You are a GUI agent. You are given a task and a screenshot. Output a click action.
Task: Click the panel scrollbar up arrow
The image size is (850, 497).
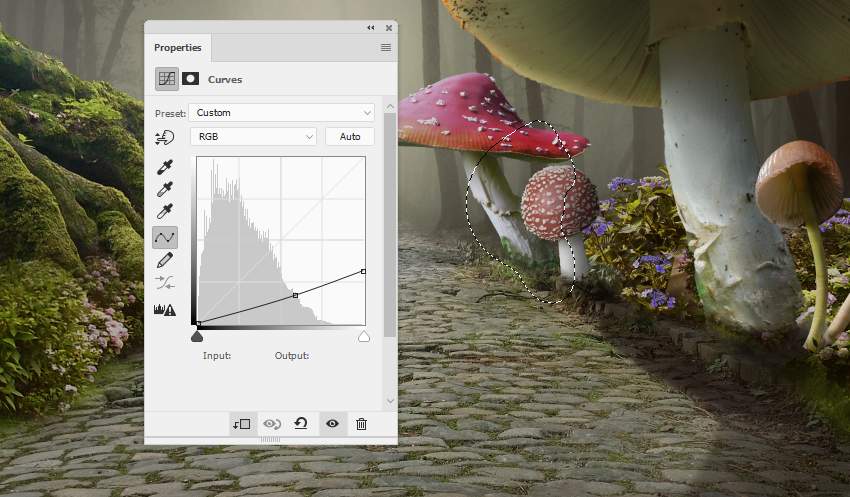tap(390, 107)
